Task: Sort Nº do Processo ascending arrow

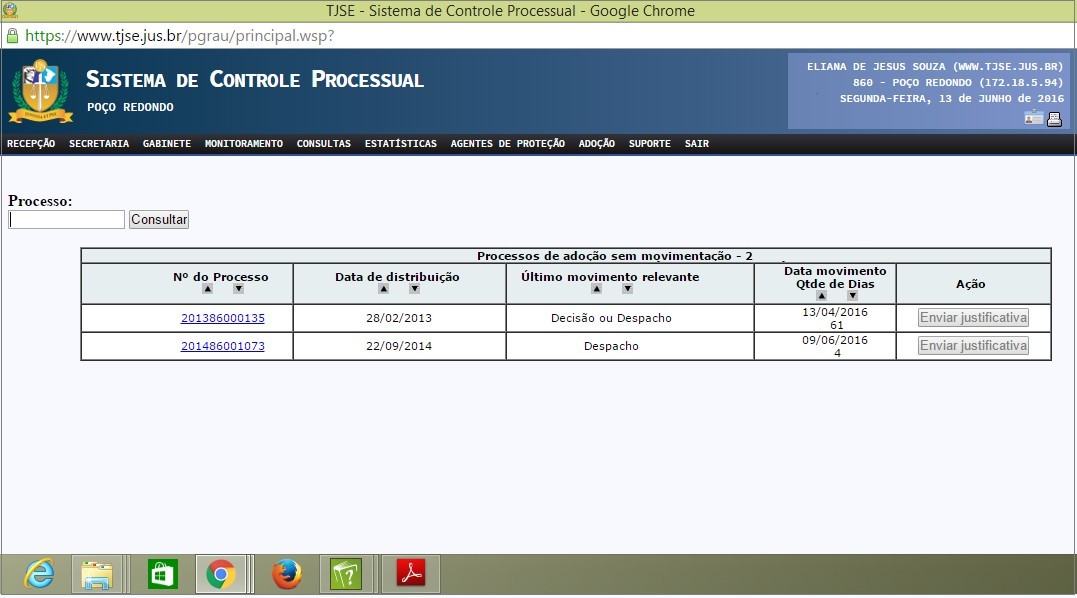Action: coord(207,289)
